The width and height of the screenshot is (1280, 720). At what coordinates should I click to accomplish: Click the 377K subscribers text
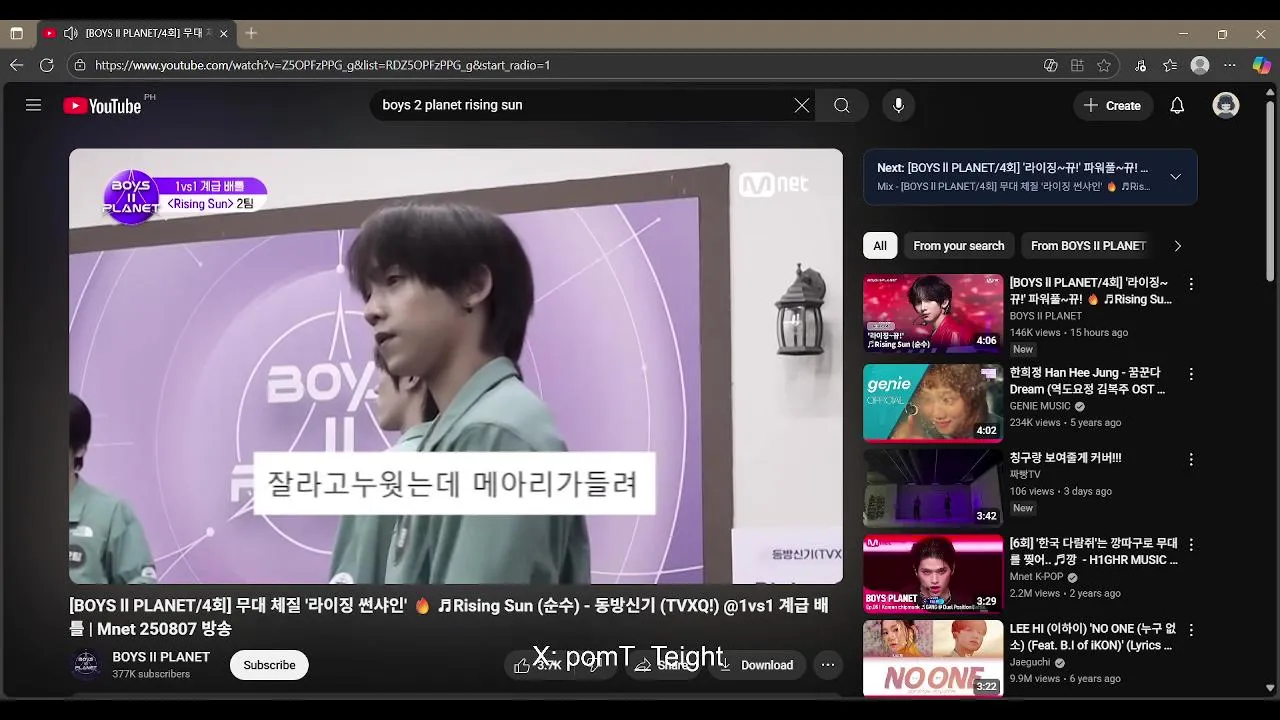tap(151, 674)
